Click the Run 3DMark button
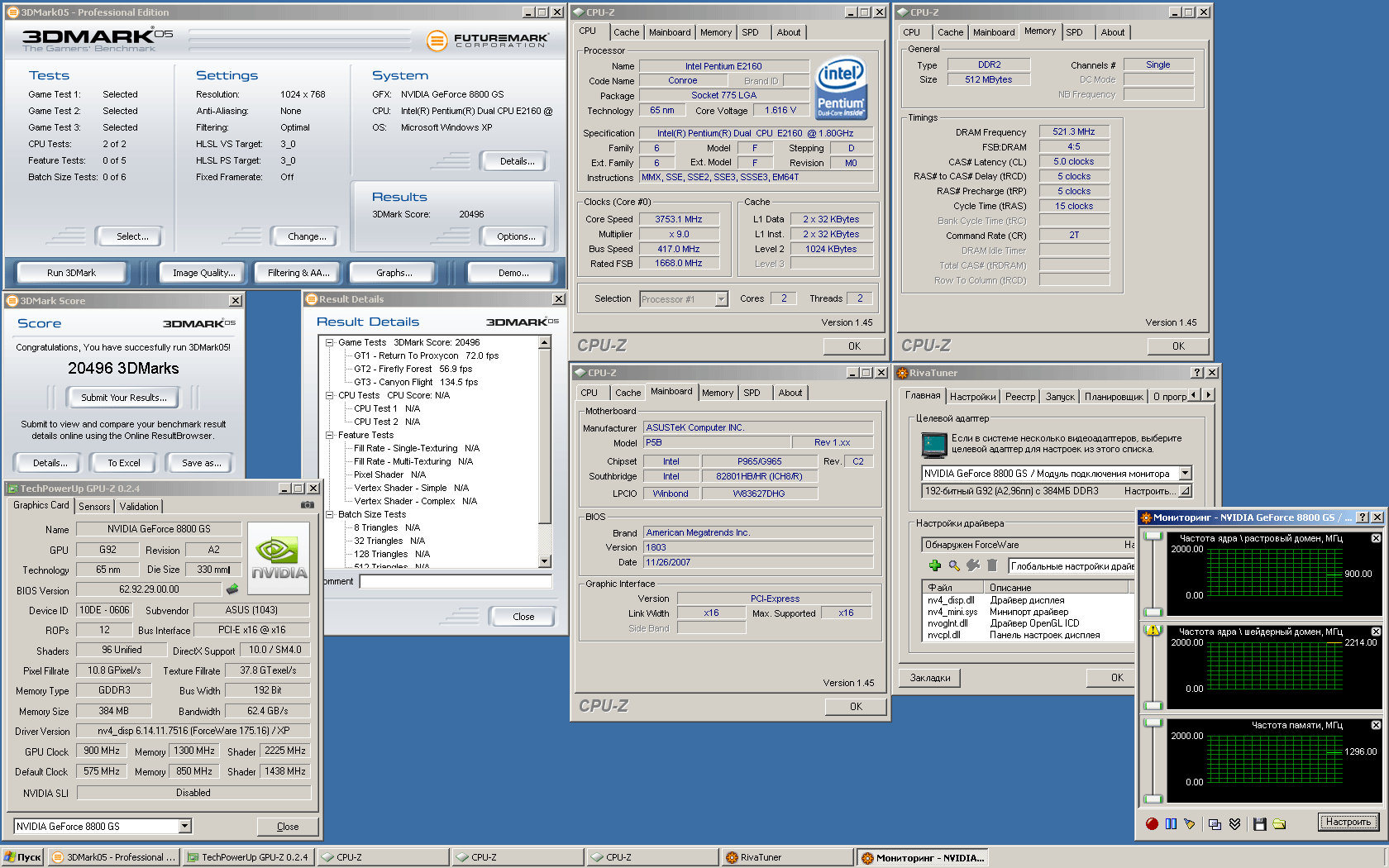The height and width of the screenshot is (868, 1389). (72, 273)
